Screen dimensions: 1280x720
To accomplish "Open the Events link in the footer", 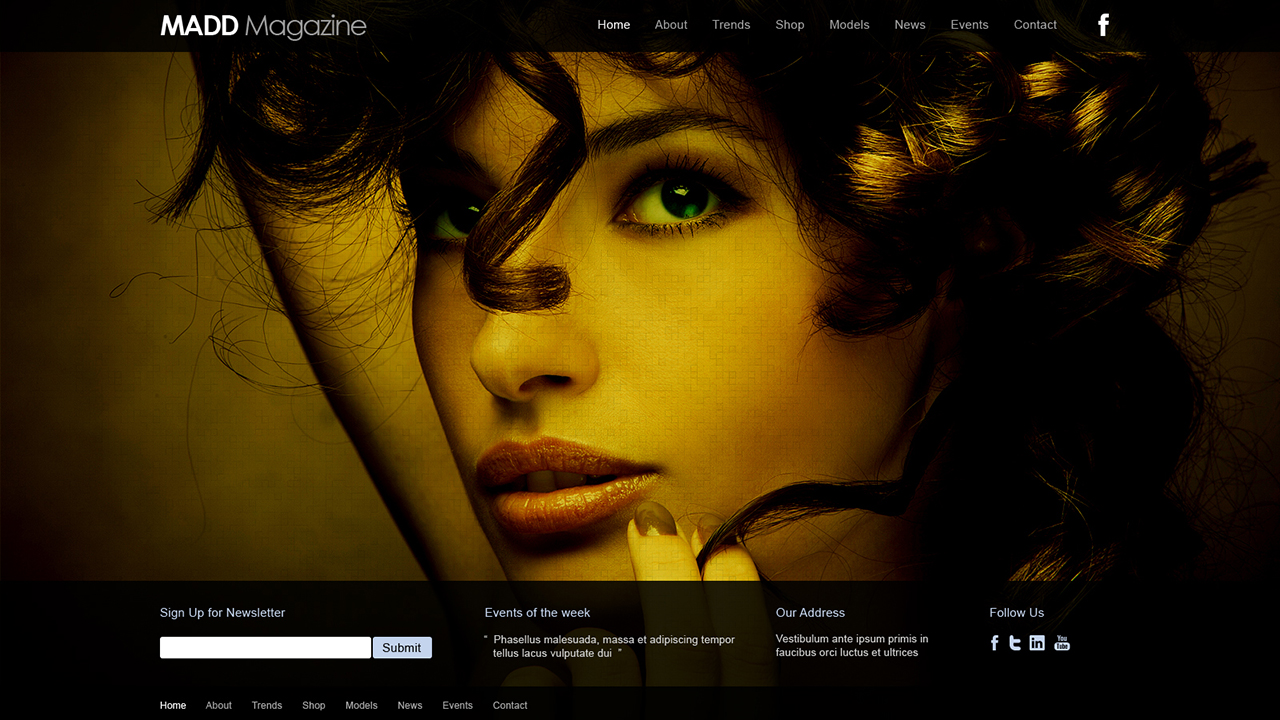I will [x=458, y=706].
